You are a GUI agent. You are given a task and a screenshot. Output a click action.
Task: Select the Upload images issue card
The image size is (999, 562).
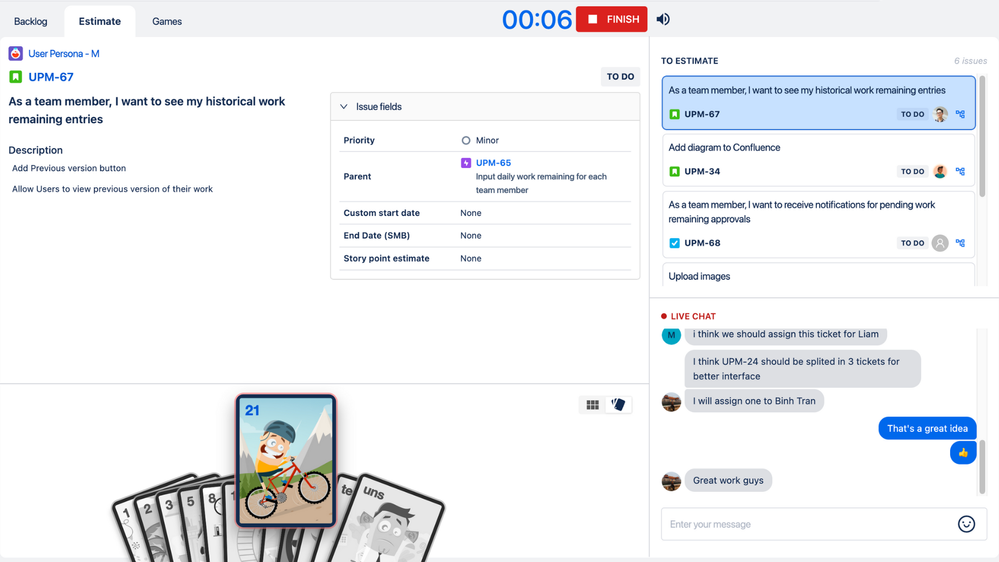(x=819, y=275)
